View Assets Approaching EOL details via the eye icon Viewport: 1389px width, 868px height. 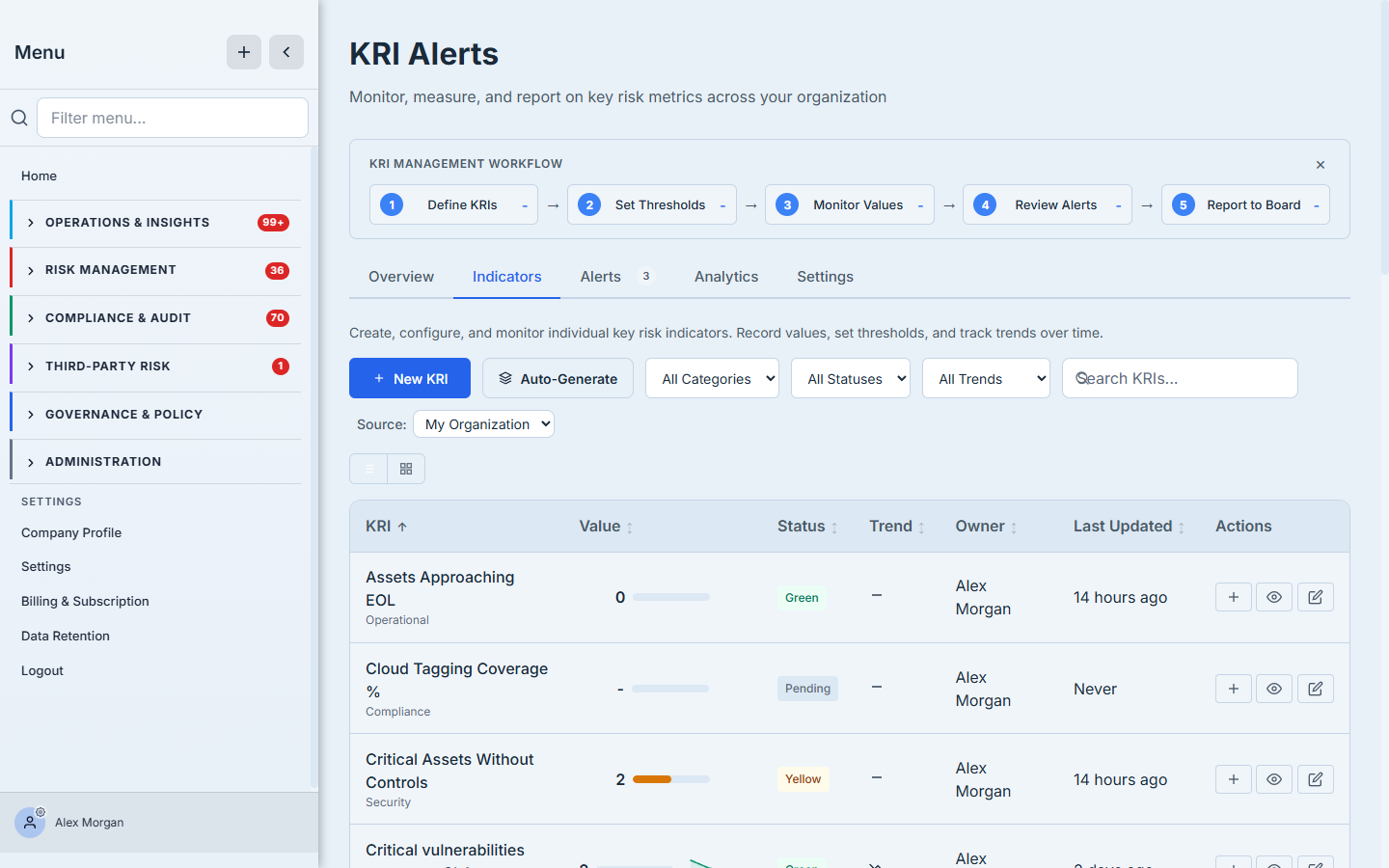[x=1274, y=597]
